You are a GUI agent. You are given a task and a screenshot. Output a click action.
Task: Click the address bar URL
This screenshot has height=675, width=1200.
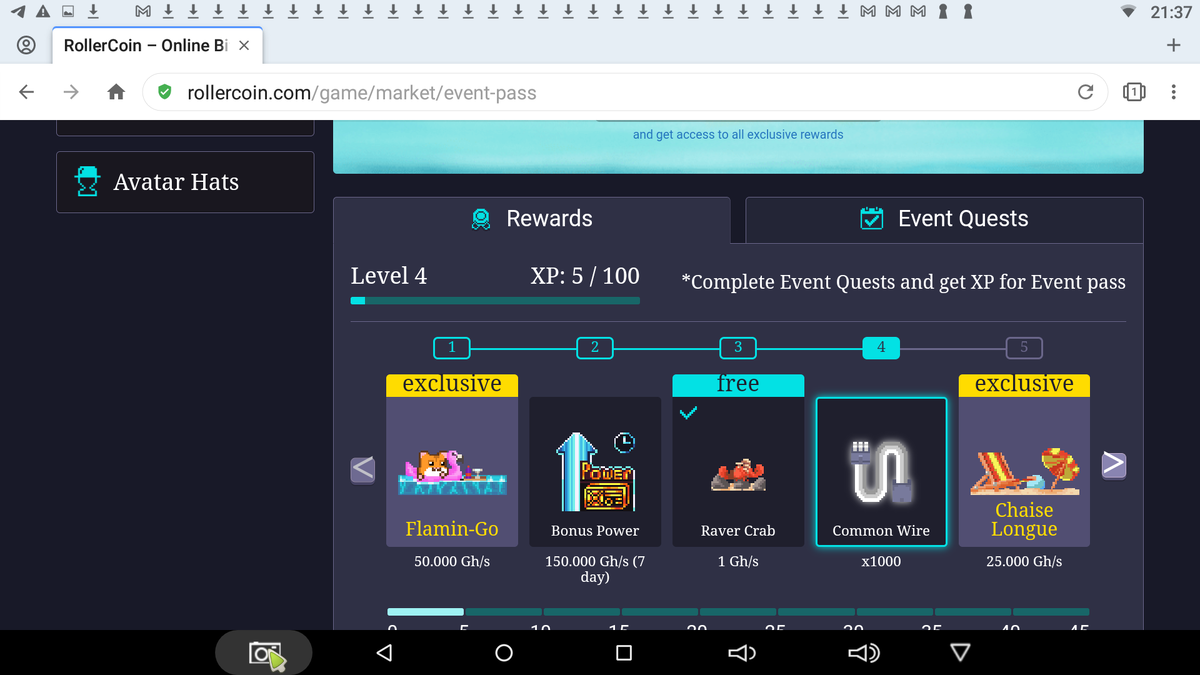pos(362,93)
